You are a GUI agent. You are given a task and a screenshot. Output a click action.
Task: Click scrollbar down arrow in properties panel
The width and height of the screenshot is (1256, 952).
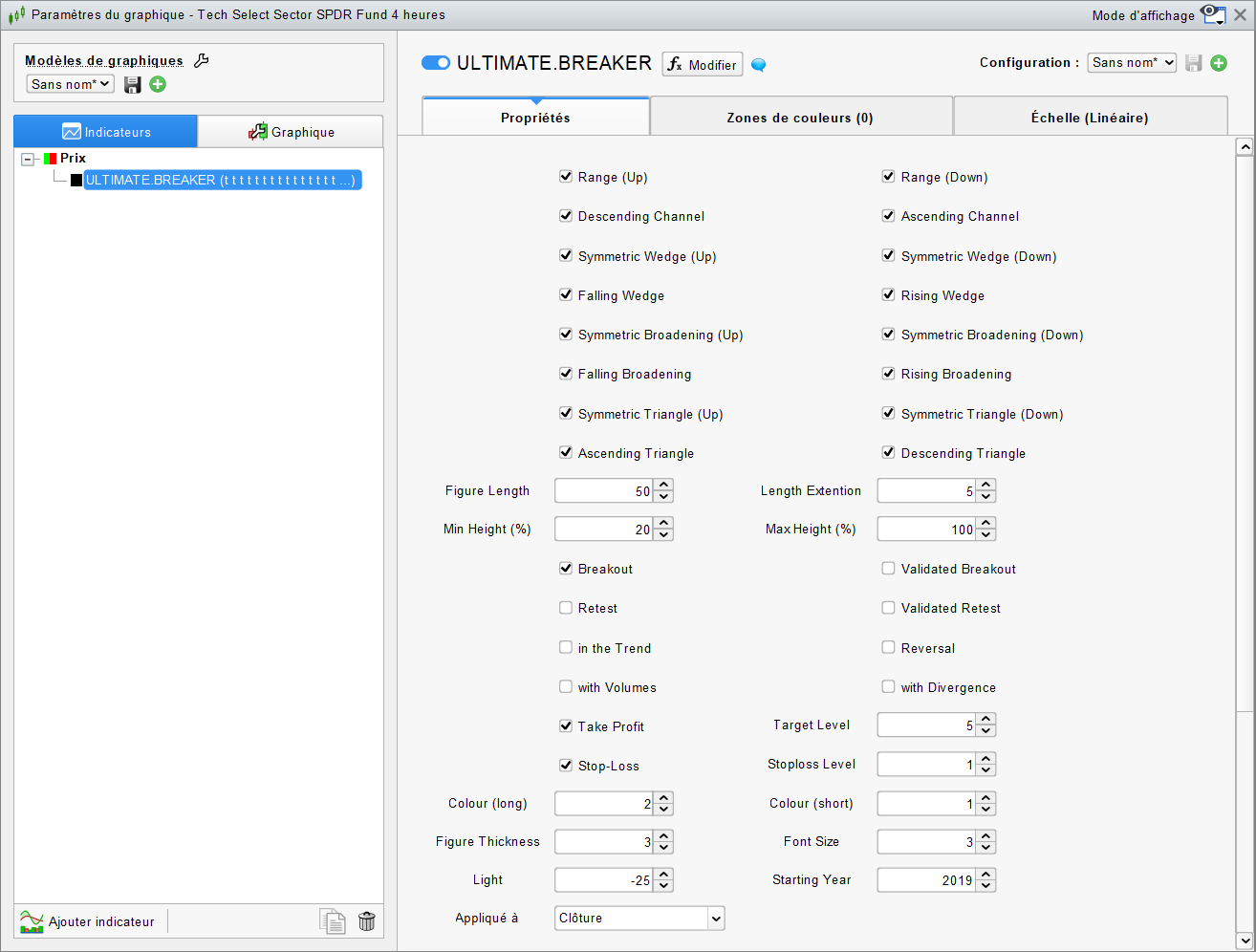click(1244, 940)
